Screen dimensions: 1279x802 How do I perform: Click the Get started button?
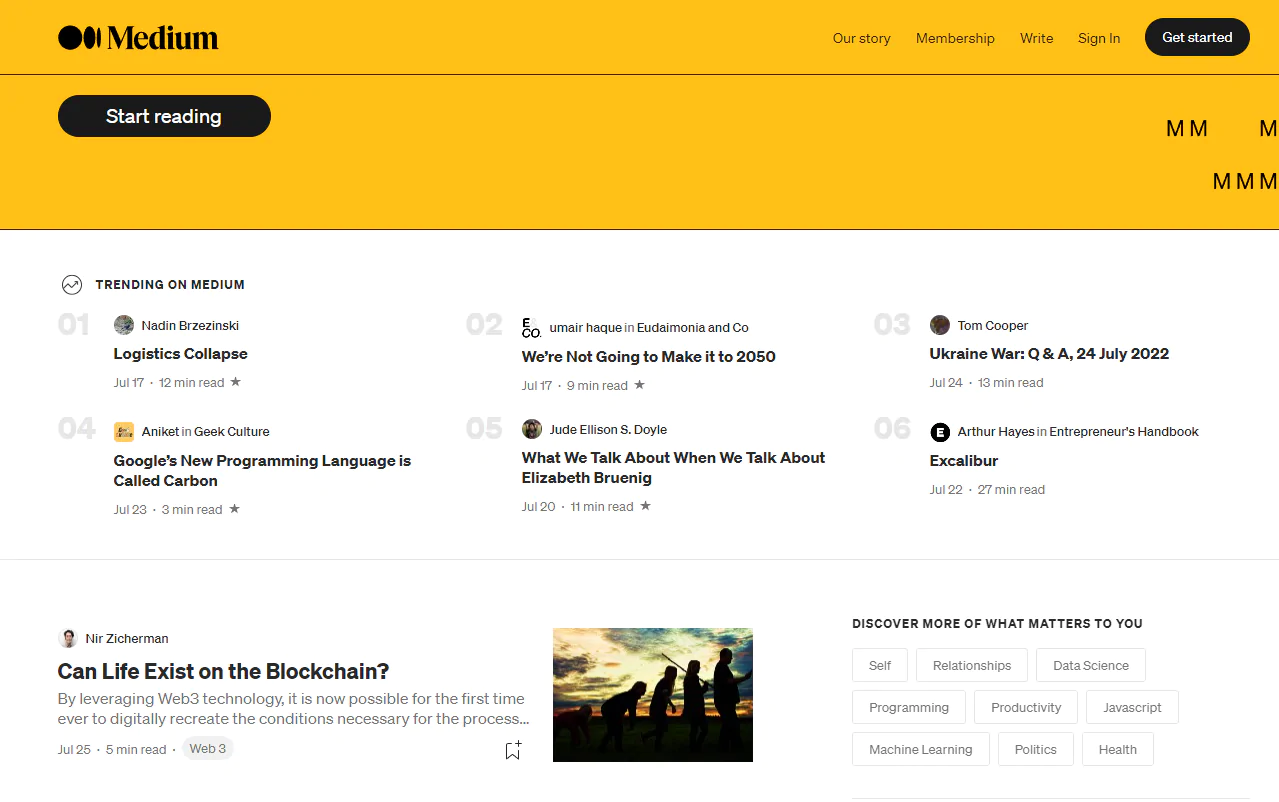(x=1197, y=37)
